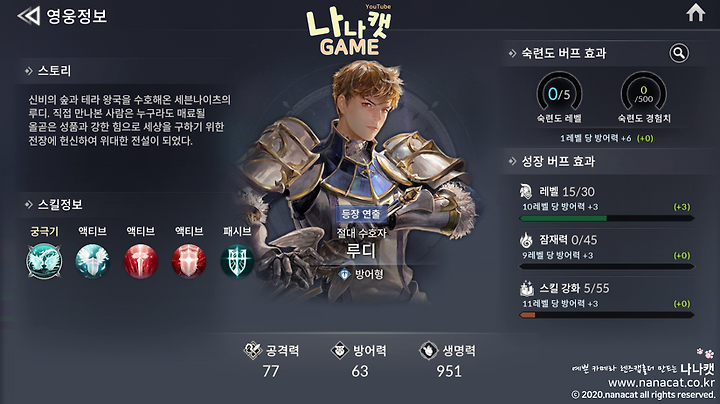Select the 궁극기 ultimate skill icon
The height and width of the screenshot is (404, 720).
(44, 261)
